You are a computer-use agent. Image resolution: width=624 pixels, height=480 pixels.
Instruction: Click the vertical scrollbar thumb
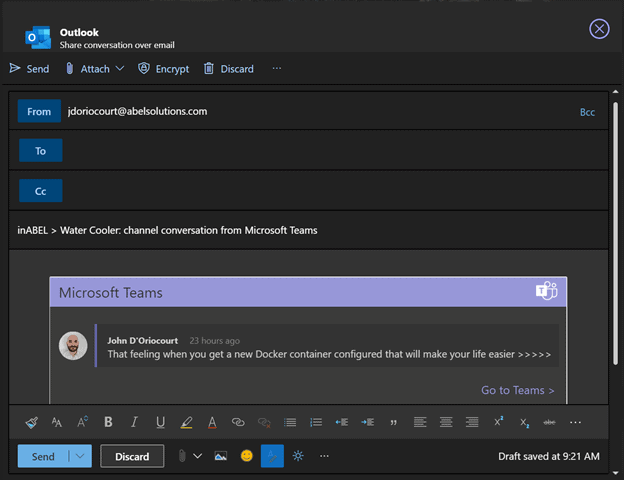click(x=615, y=233)
